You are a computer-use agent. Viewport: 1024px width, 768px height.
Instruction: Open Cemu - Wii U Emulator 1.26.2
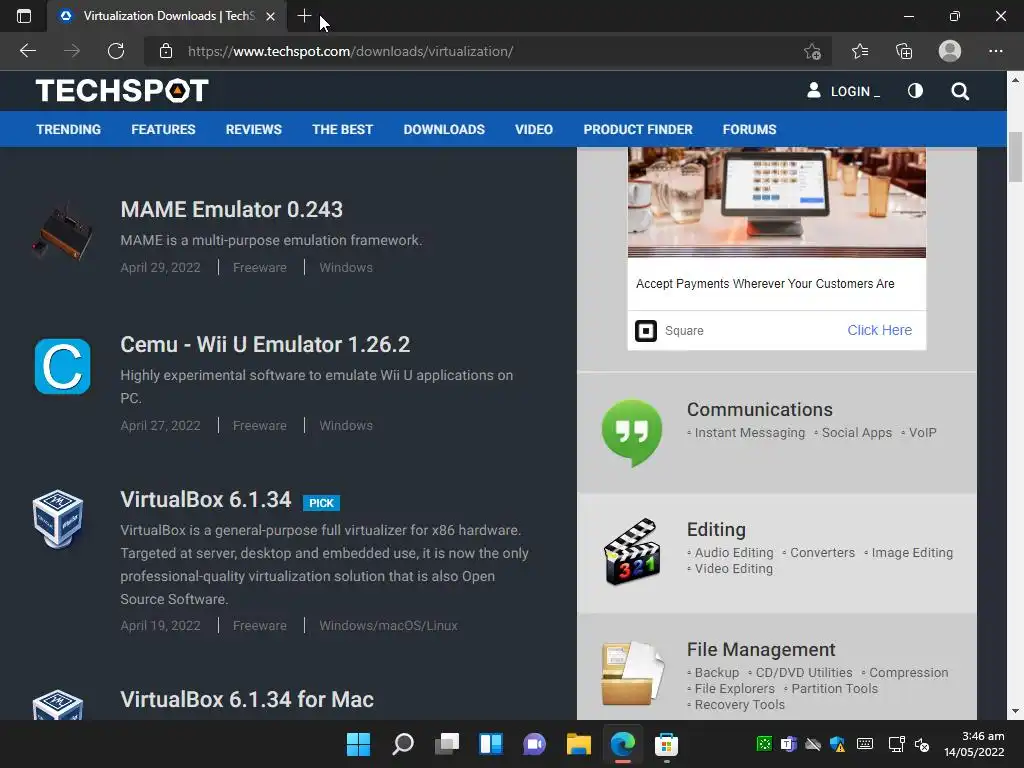265,345
